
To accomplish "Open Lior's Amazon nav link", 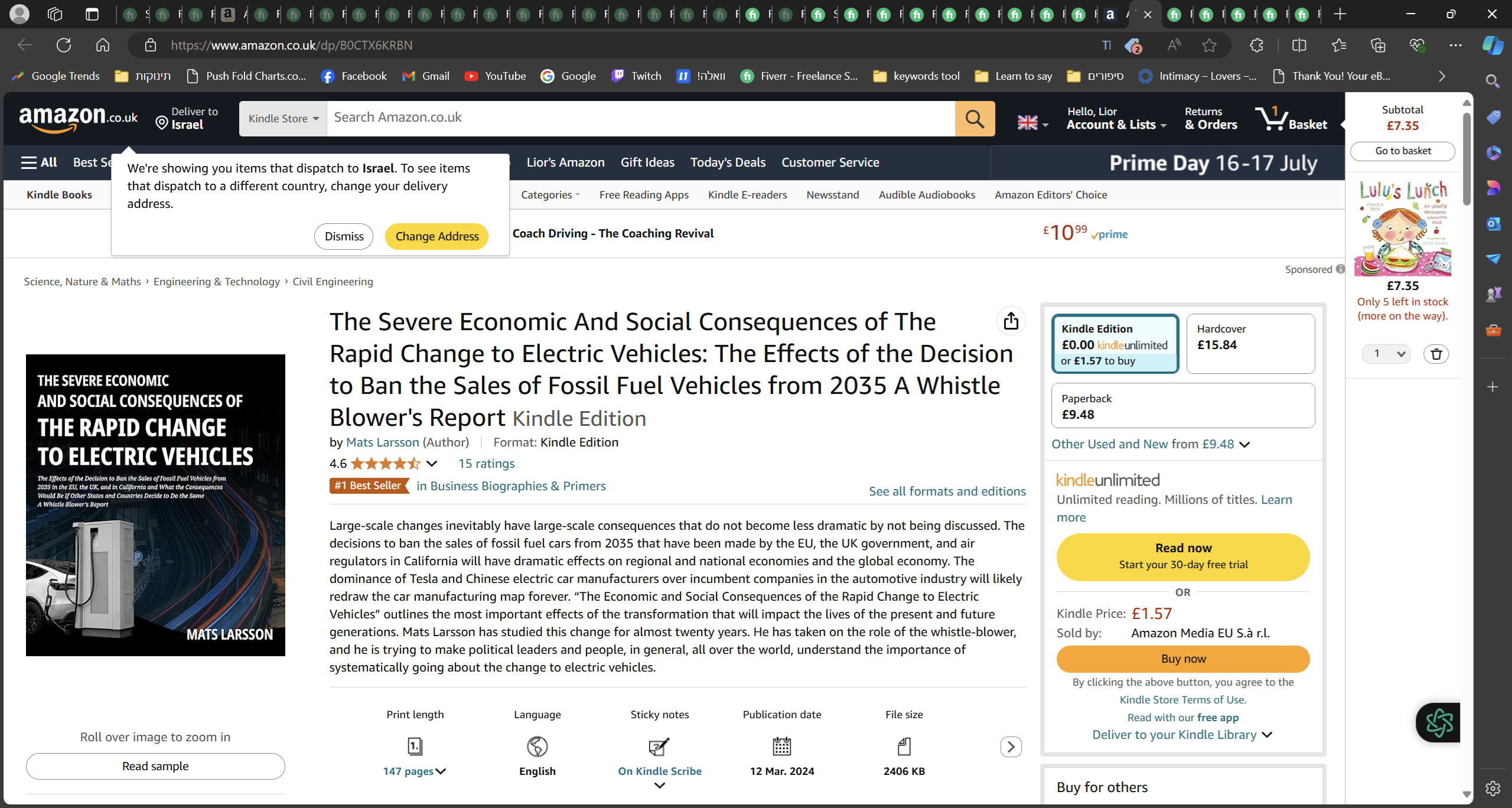I will coord(565,162).
